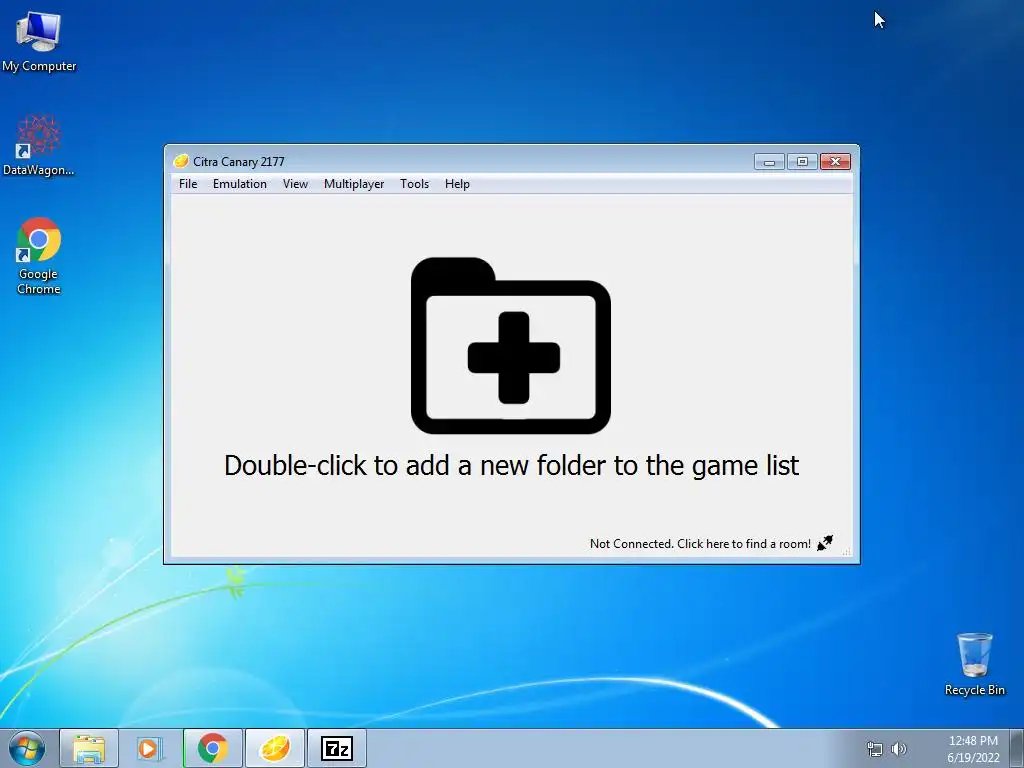
Task: Click "Not Connected. Click here to find a room!"
Action: click(700, 543)
